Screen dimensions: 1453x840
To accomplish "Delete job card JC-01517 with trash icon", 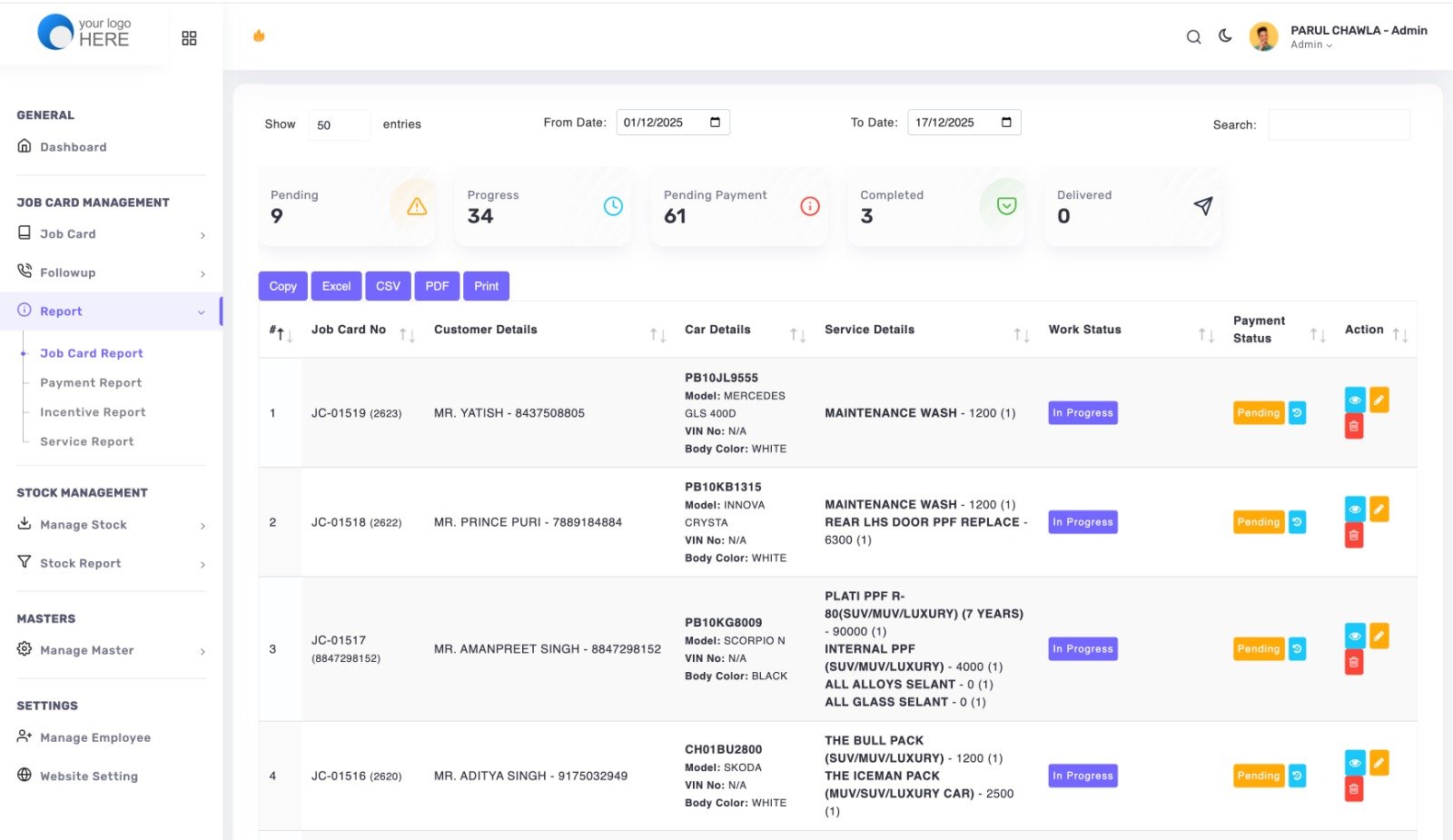I will (1353, 662).
